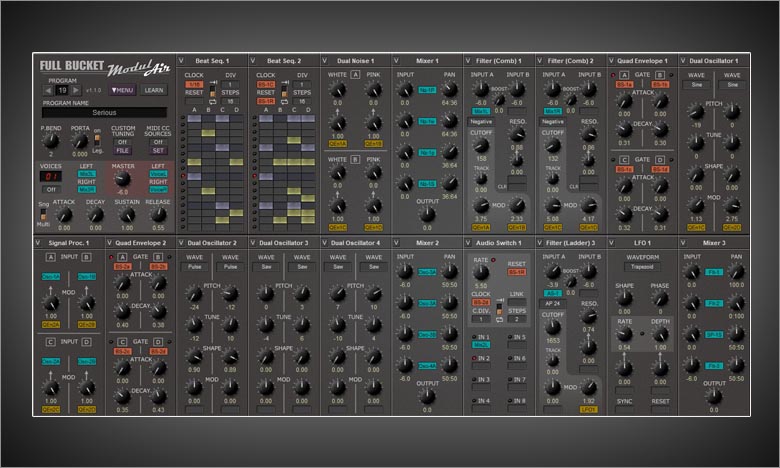Open left WAVE selector in Dual Oscillator 1

point(696,85)
